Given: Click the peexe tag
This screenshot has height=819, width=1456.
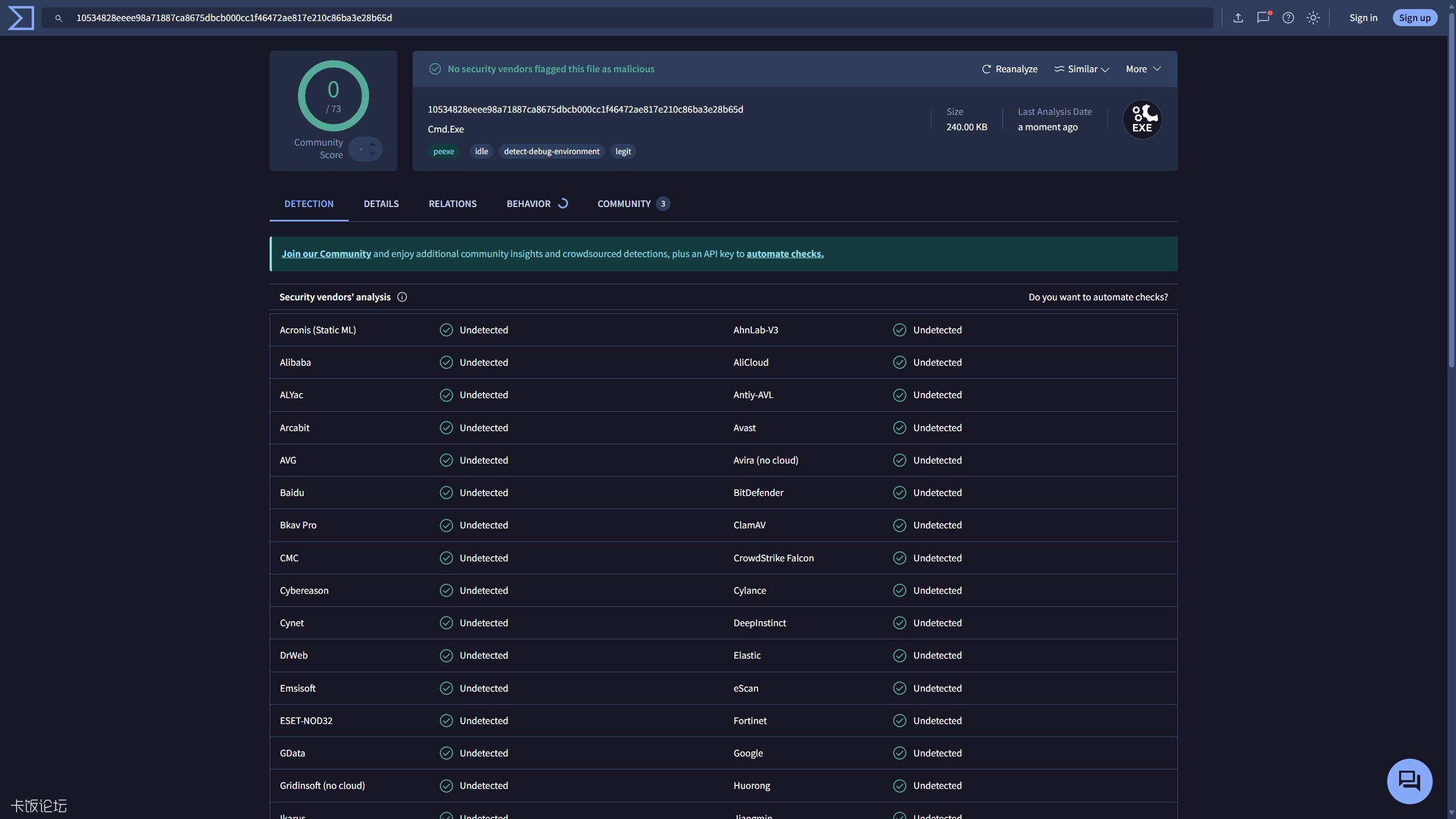Looking at the screenshot, I should coord(444,151).
